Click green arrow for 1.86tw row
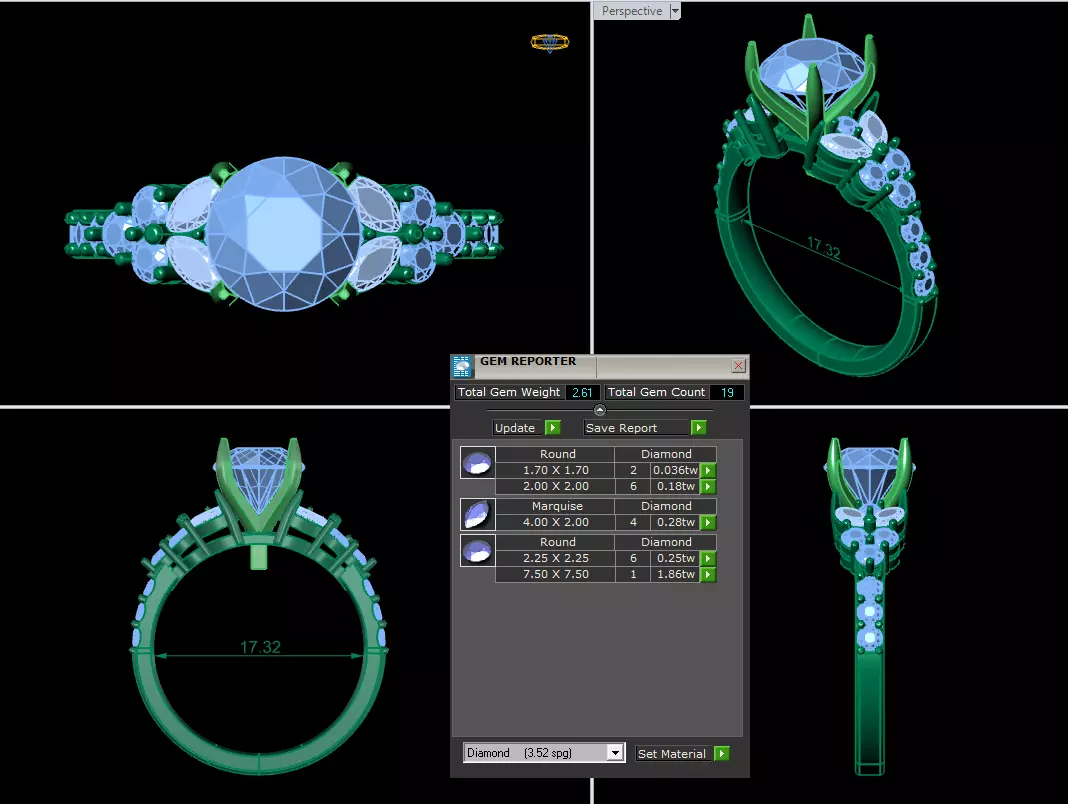Screen dimensions: 1068x804 (708, 574)
